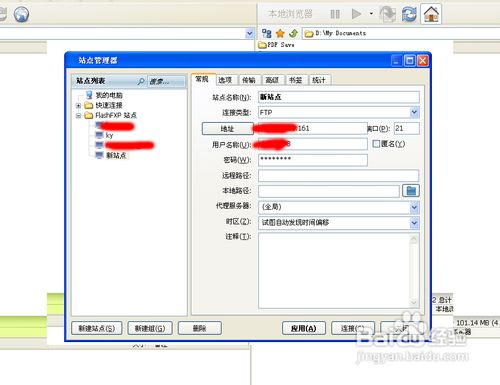Click the pause transfer icon
Viewport: 500px width, 385px height.
[335, 14]
